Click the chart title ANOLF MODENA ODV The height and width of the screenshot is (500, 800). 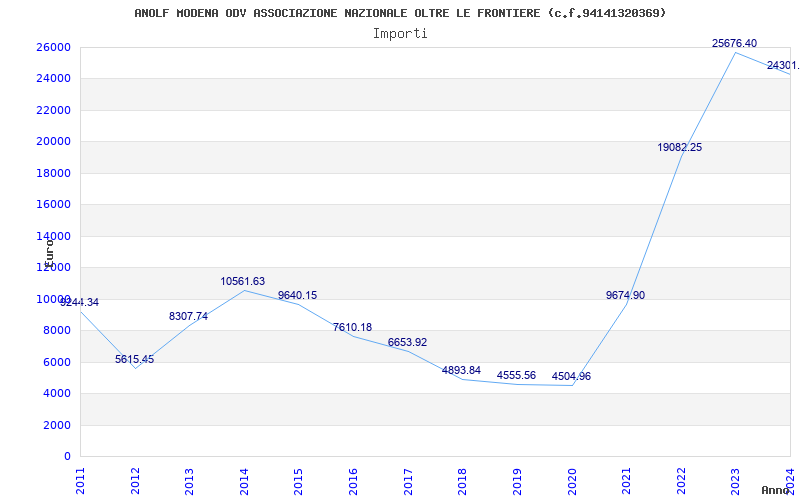pos(400,13)
